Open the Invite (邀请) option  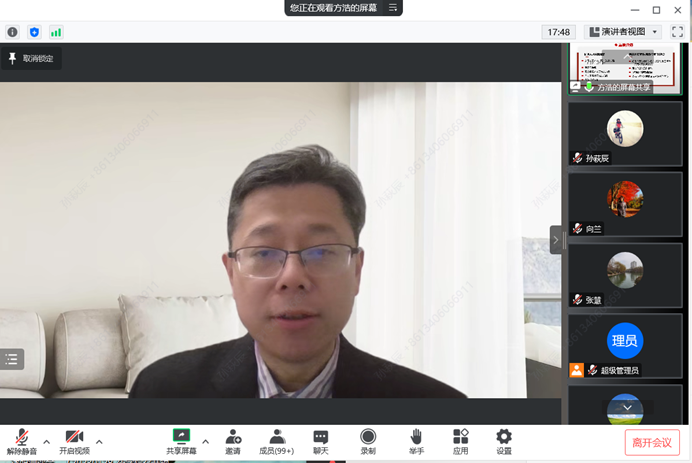coord(232,441)
